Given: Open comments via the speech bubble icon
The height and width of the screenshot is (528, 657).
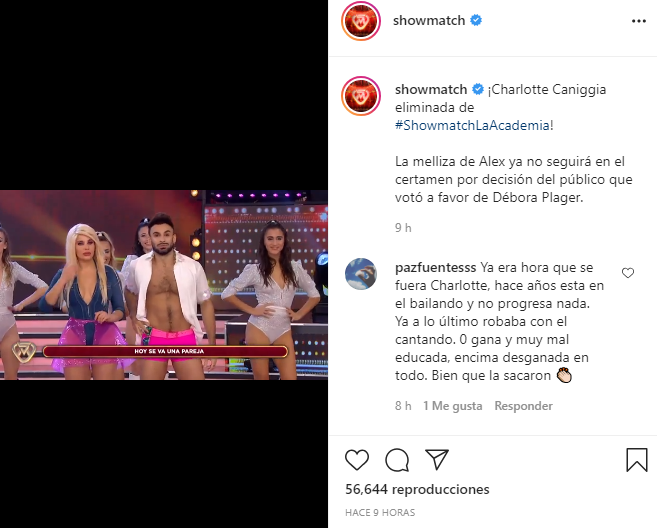Looking at the screenshot, I should pyautogui.click(x=397, y=460).
